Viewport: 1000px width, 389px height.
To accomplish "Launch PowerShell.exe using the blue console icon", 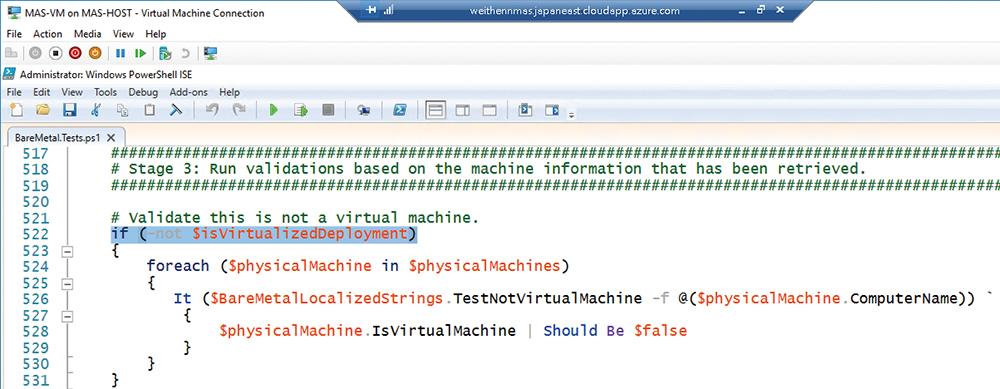I will click(400, 110).
